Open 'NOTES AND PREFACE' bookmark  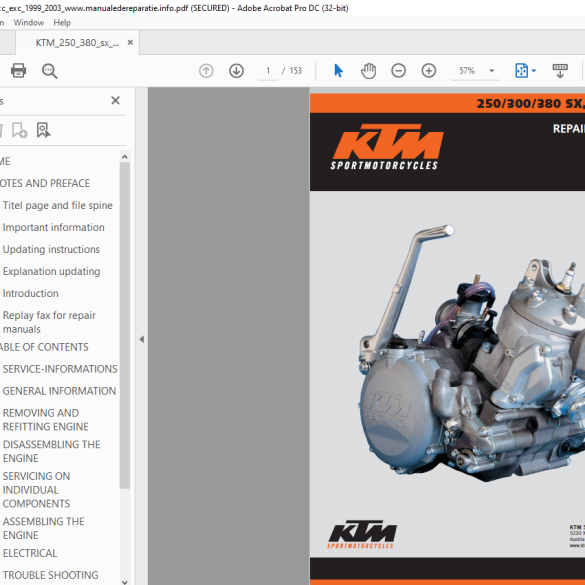click(x=45, y=184)
